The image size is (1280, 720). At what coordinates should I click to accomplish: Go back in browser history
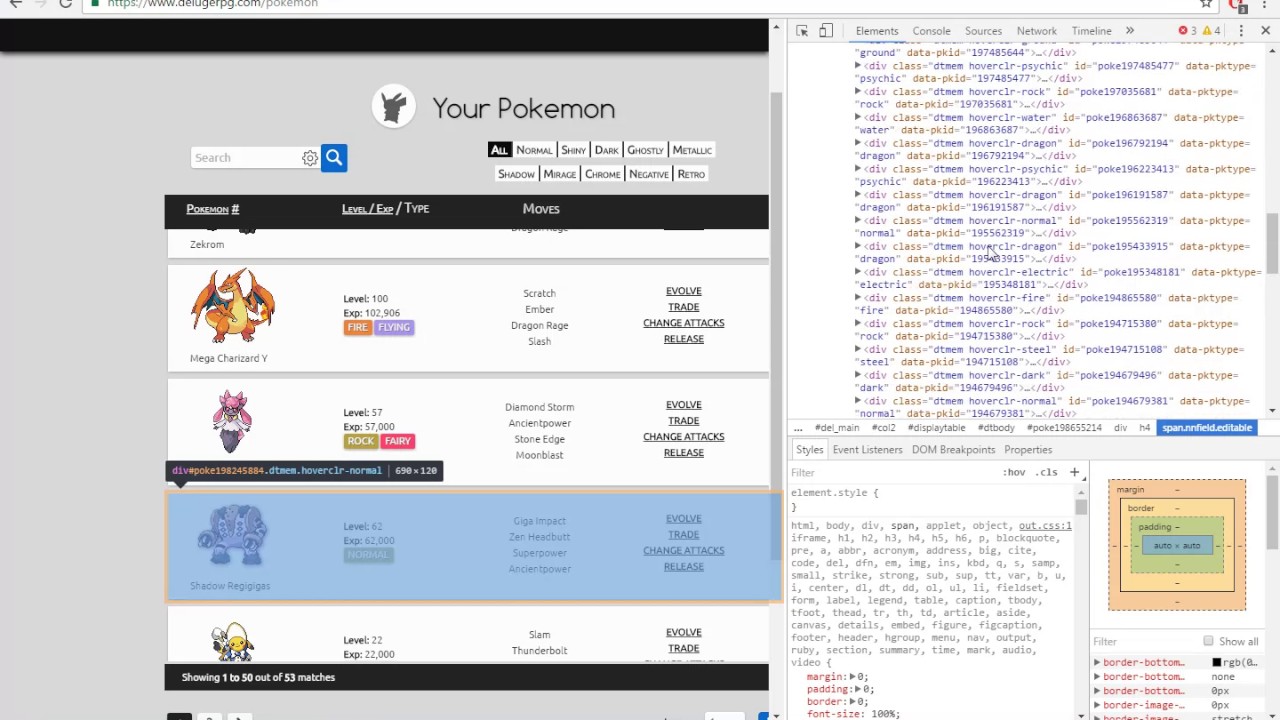(x=15, y=4)
